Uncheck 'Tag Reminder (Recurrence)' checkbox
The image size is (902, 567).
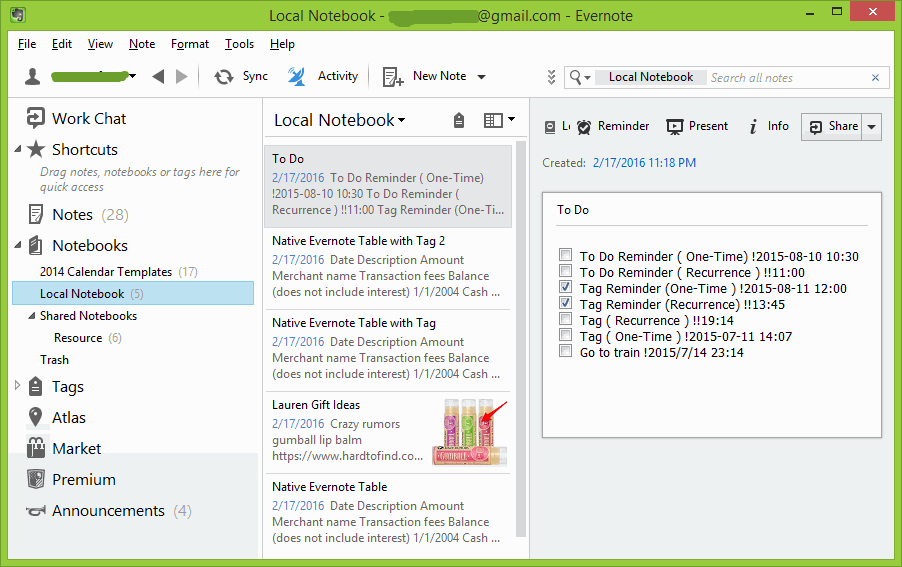click(565, 303)
